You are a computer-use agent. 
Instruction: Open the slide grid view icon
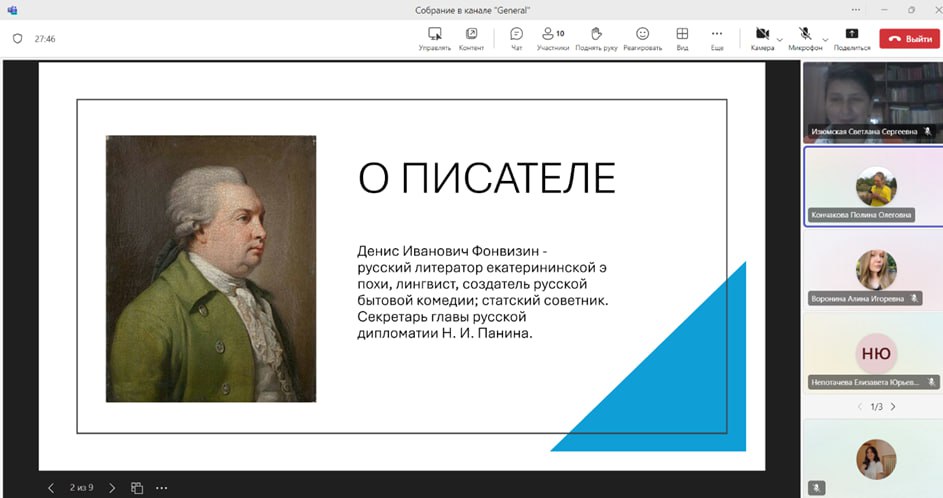coord(137,488)
